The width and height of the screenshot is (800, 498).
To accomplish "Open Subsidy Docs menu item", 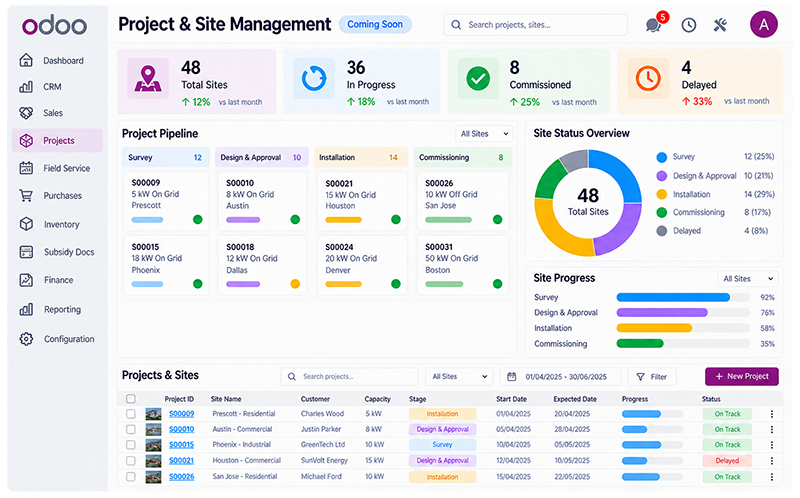I will 57,252.
